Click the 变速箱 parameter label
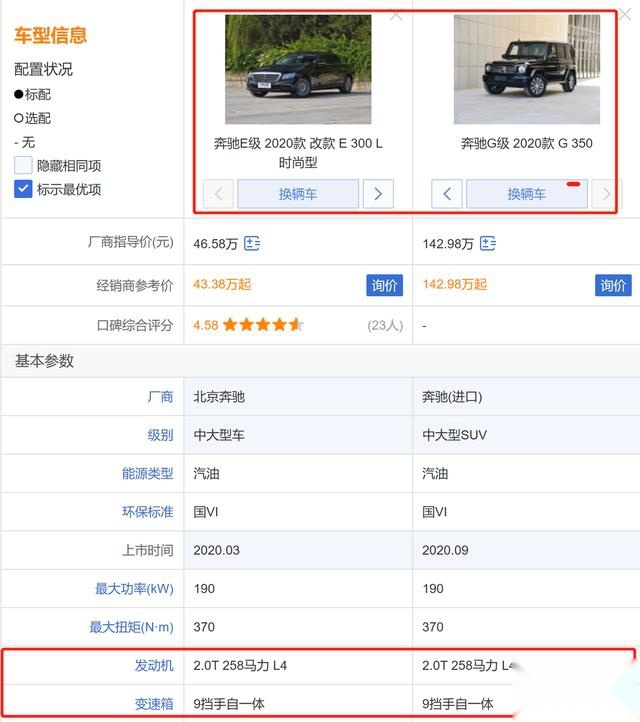Viewport: 640px width, 722px height. 154,704
